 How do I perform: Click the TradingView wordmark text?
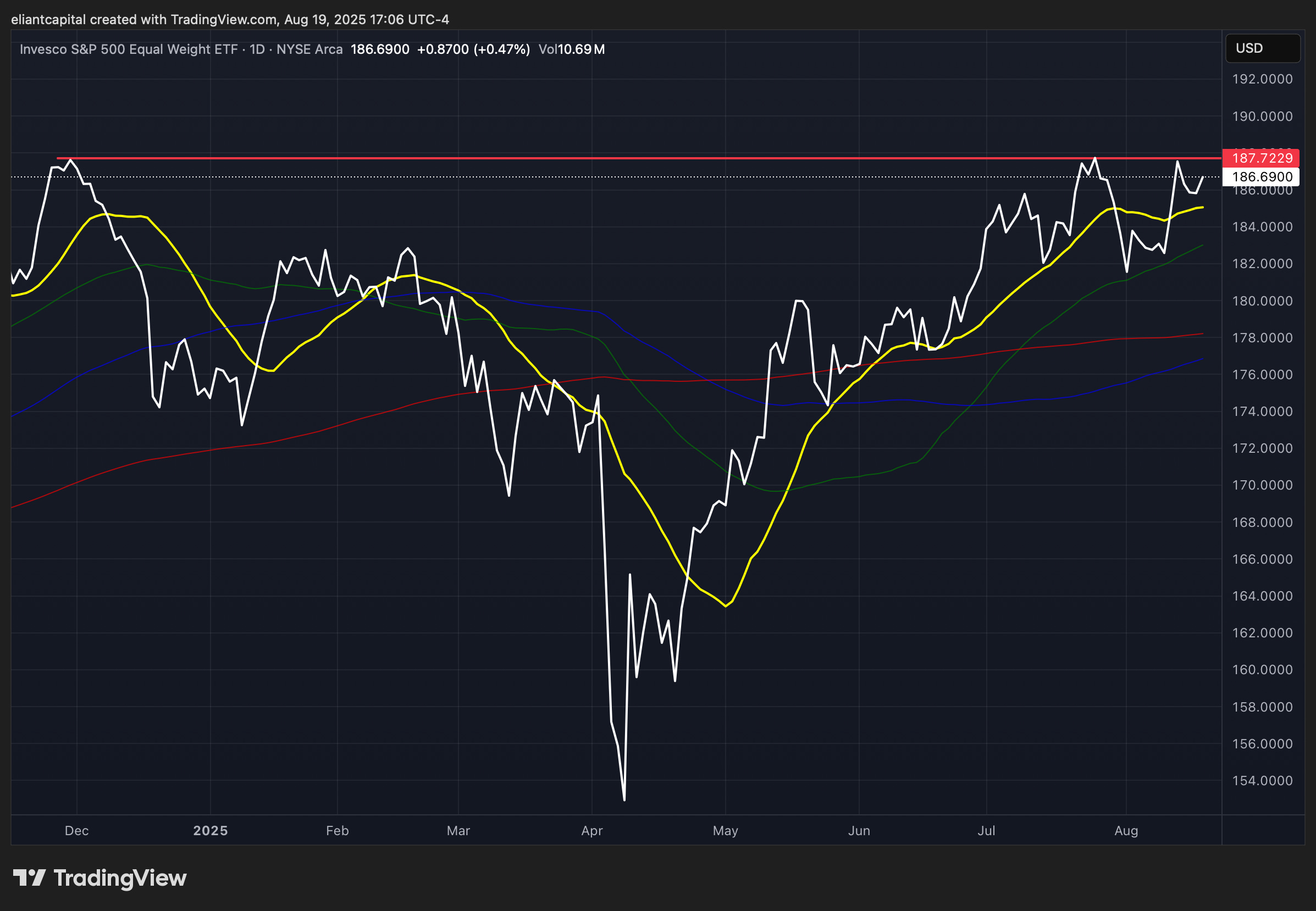[x=120, y=878]
